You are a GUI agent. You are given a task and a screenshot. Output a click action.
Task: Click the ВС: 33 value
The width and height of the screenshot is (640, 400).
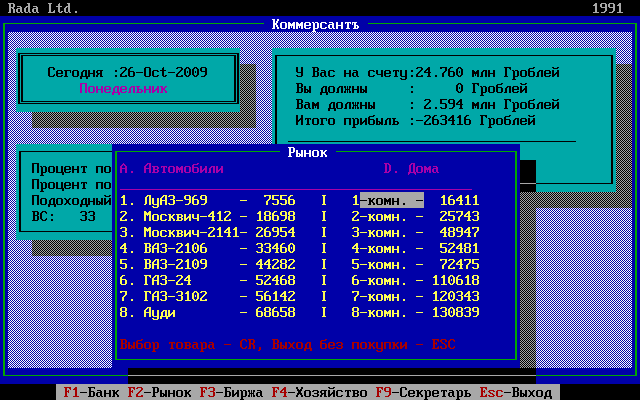click(x=64, y=216)
